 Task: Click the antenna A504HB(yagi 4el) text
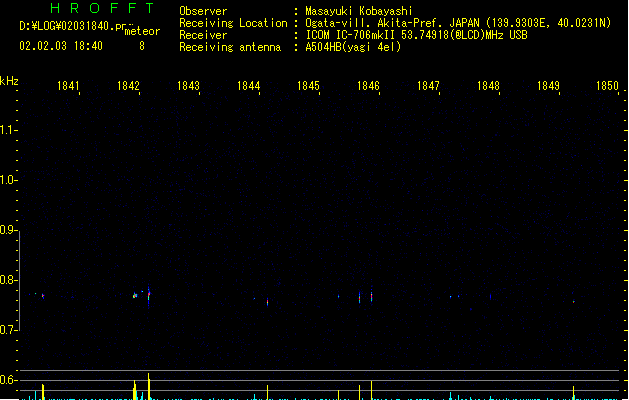point(353,47)
